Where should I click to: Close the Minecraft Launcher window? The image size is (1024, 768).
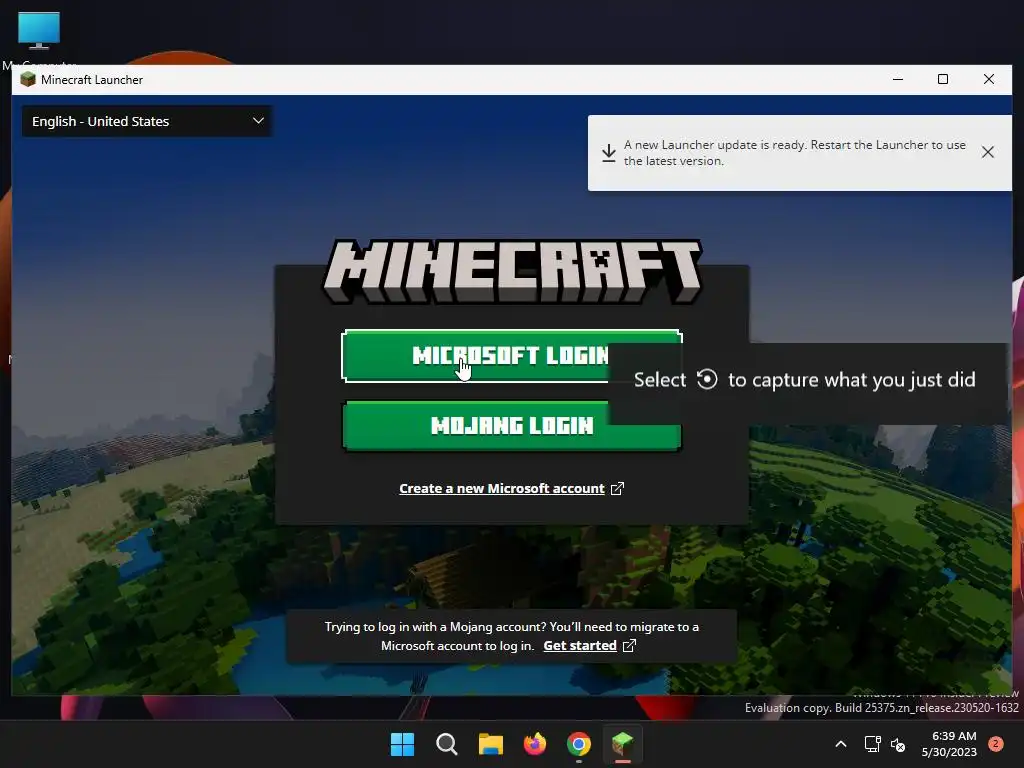coord(989,80)
